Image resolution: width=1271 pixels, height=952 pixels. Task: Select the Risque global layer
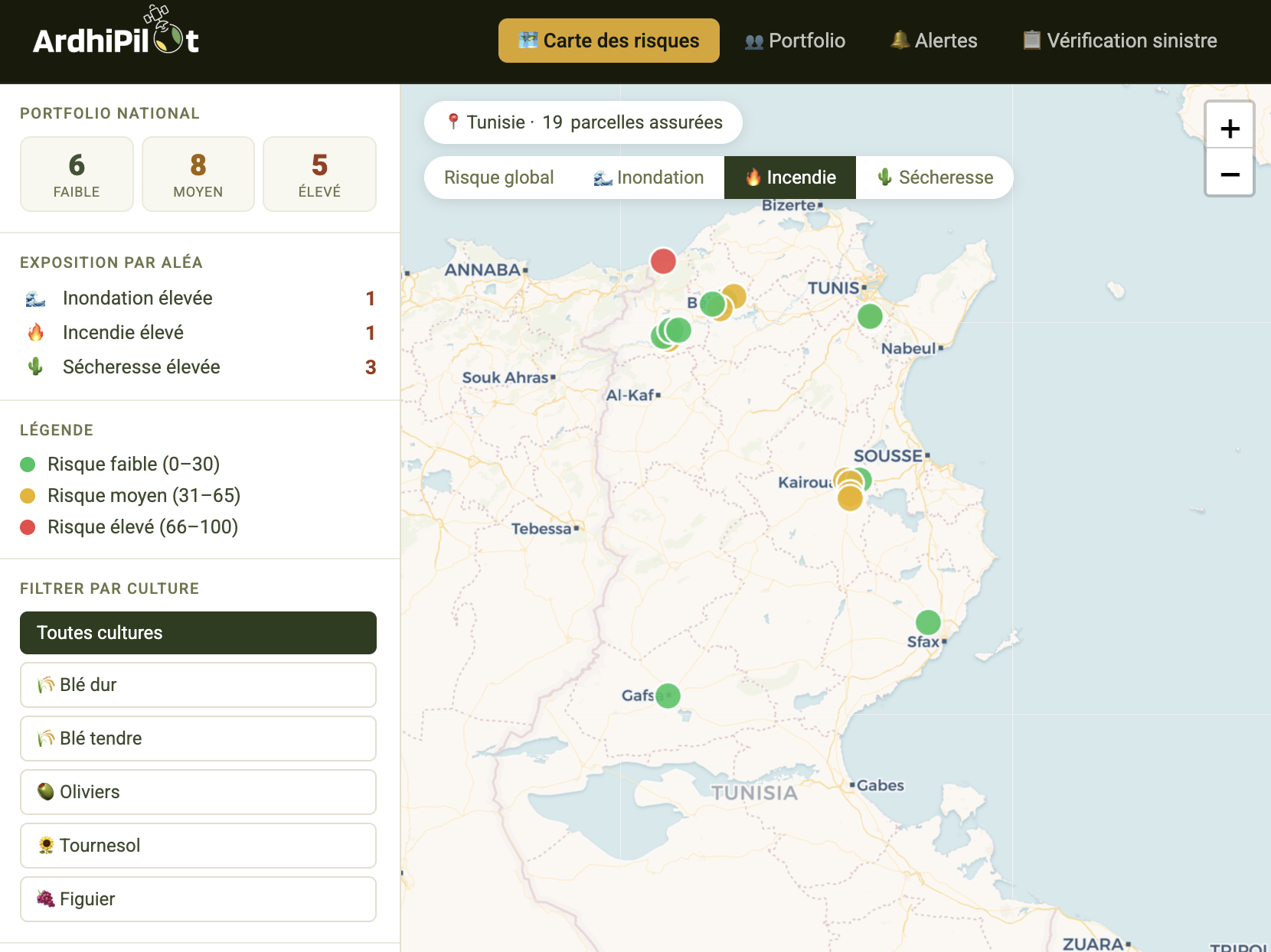pos(498,178)
